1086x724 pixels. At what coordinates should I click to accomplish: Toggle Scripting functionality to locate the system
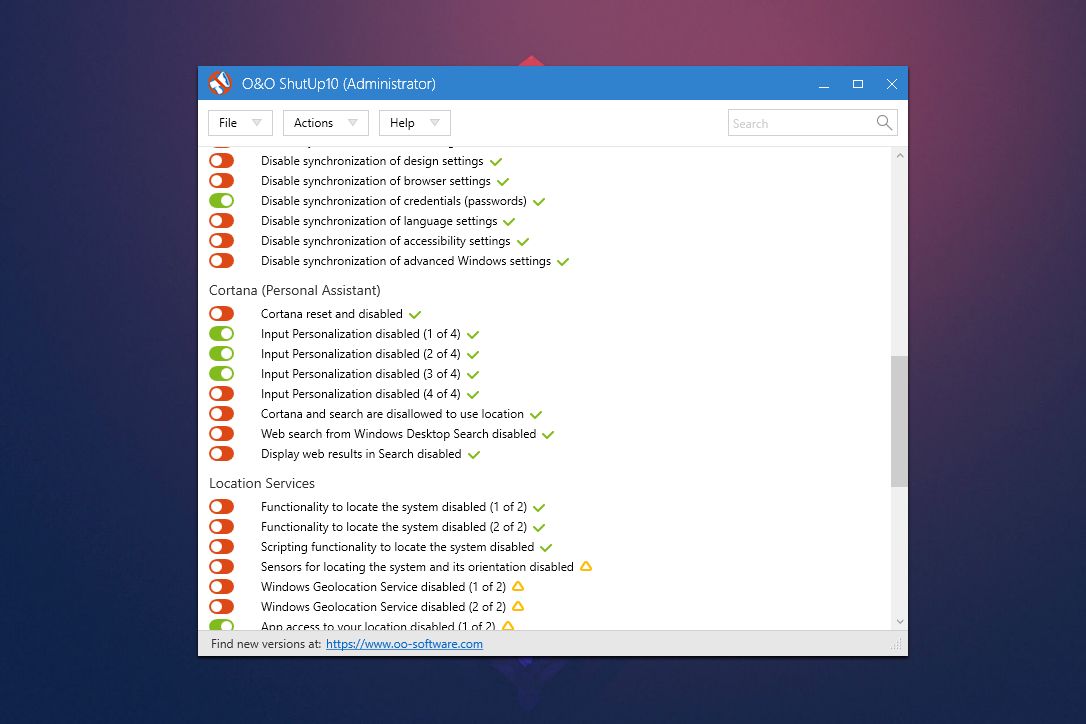point(222,547)
